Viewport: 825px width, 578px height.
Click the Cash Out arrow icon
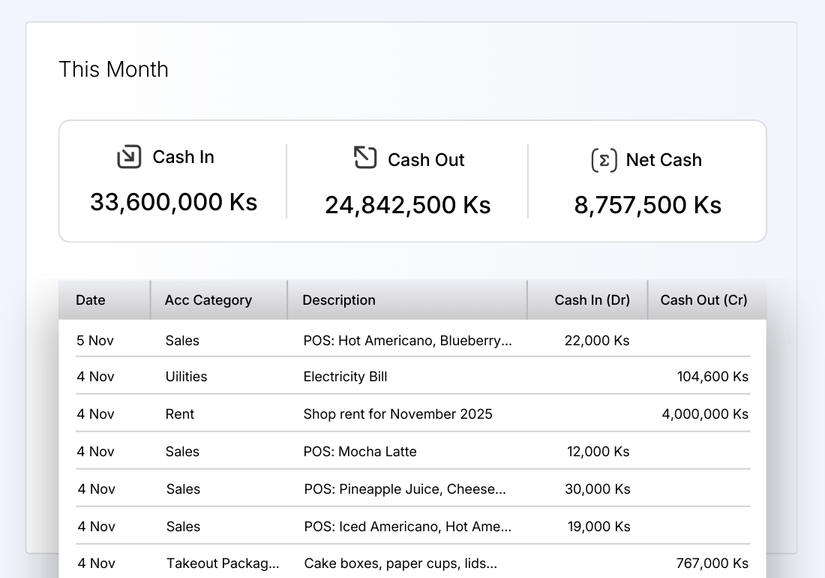pos(365,157)
